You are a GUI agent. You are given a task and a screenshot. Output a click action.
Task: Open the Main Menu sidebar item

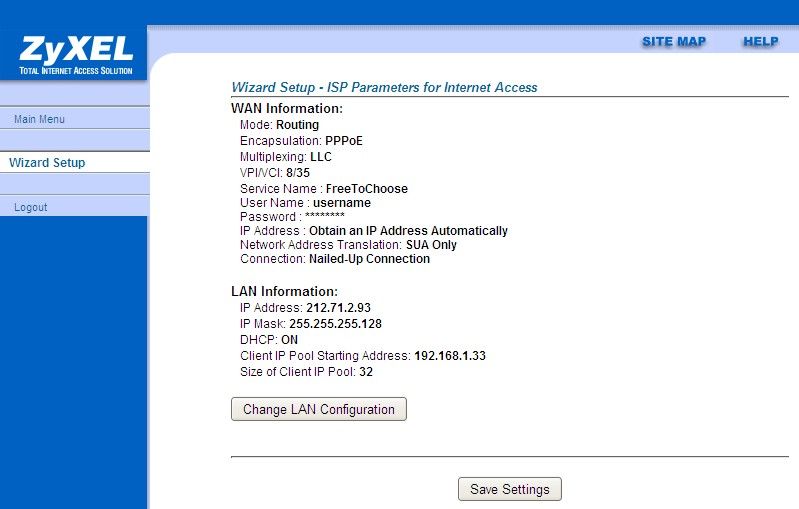coord(39,120)
